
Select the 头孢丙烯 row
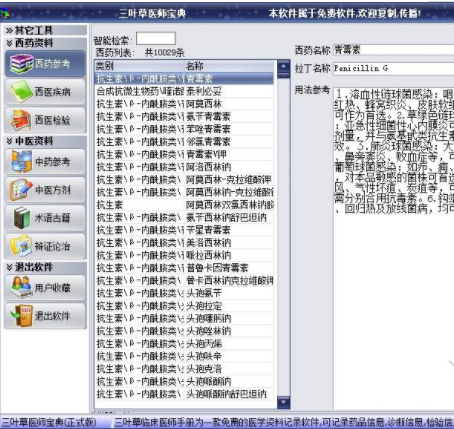pyautogui.click(x=184, y=344)
